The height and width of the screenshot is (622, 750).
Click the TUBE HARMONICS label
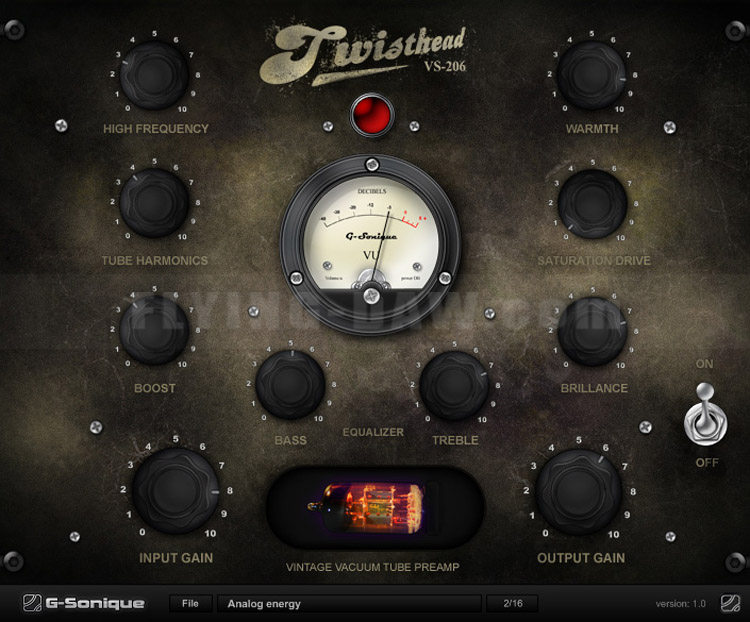click(x=154, y=261)
